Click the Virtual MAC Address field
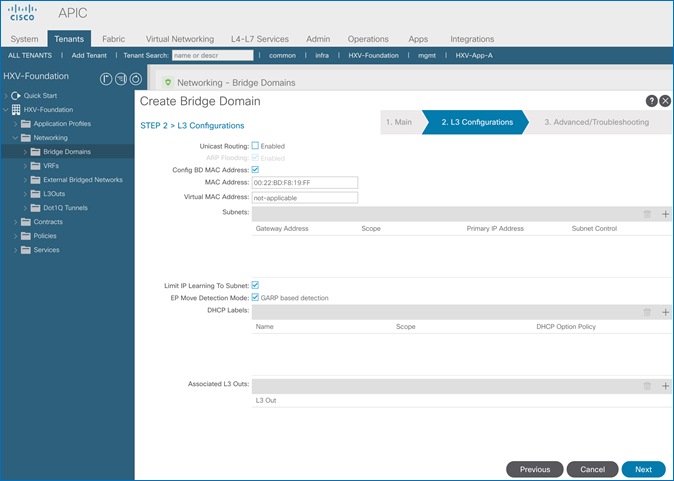674x481 pixels. pyautogui.click(x=305, y=198)
